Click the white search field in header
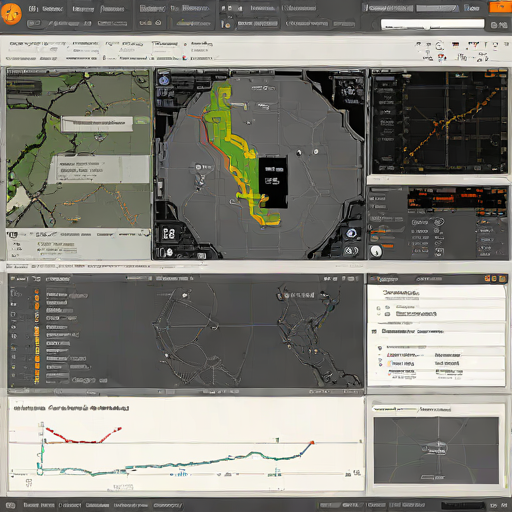This screenshot has width=512, height=512. click(432, 24)
